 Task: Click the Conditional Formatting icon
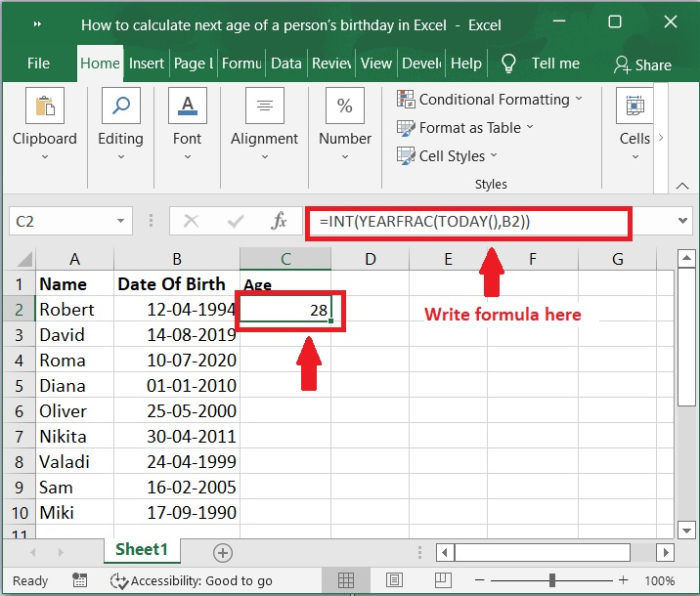406,99
